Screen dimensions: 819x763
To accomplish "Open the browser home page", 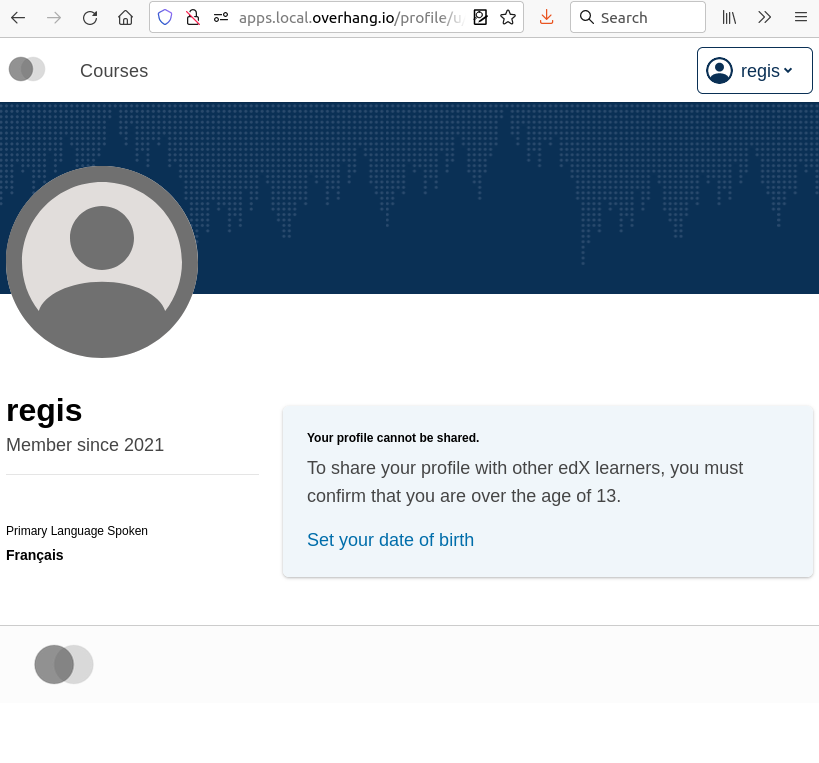I will coord(125,17).
